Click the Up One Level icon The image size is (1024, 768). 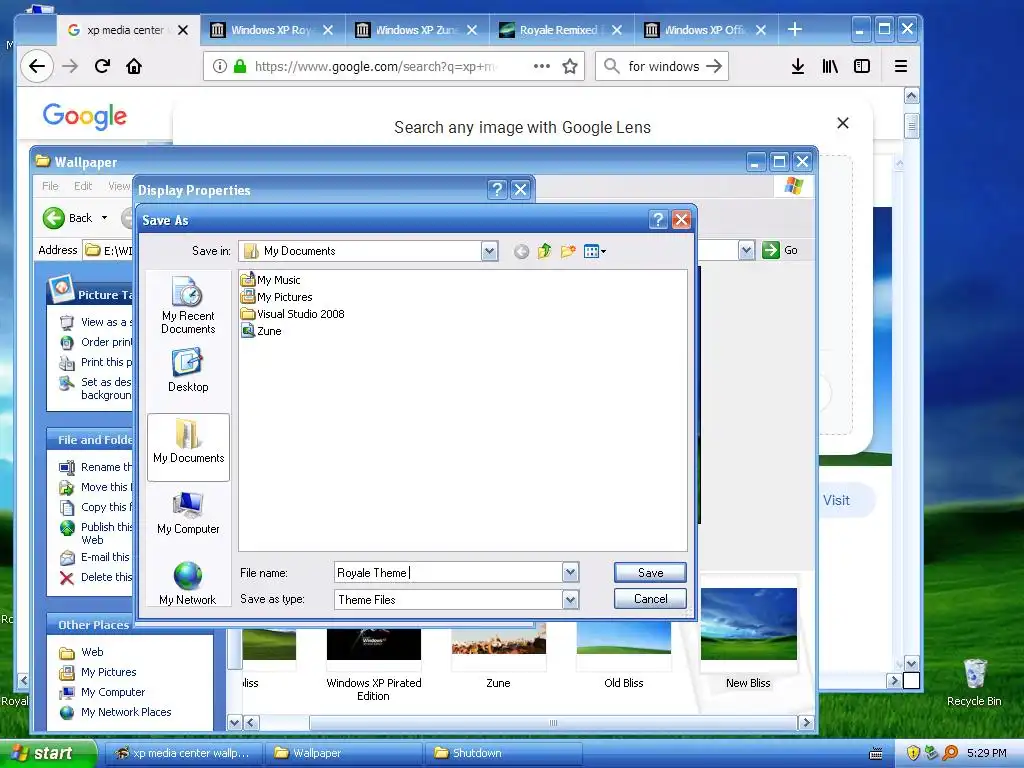544,251
